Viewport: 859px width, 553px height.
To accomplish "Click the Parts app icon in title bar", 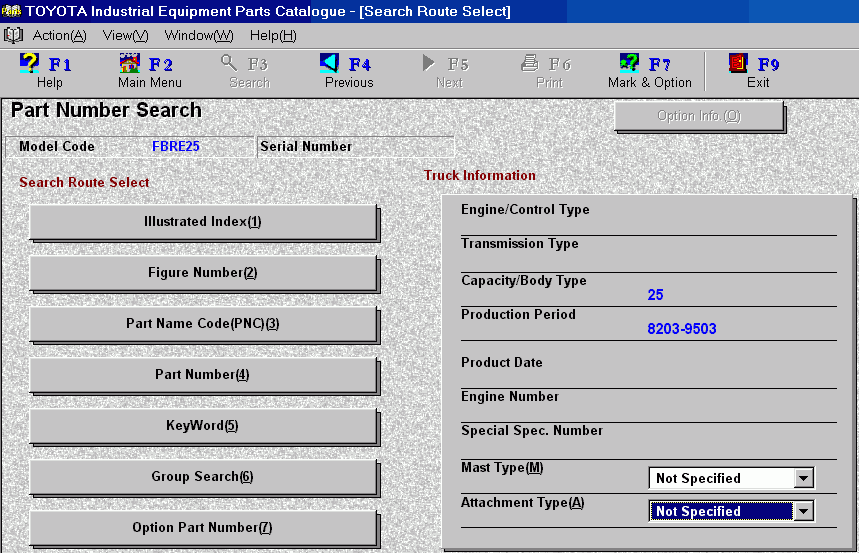I will [11, 11].
